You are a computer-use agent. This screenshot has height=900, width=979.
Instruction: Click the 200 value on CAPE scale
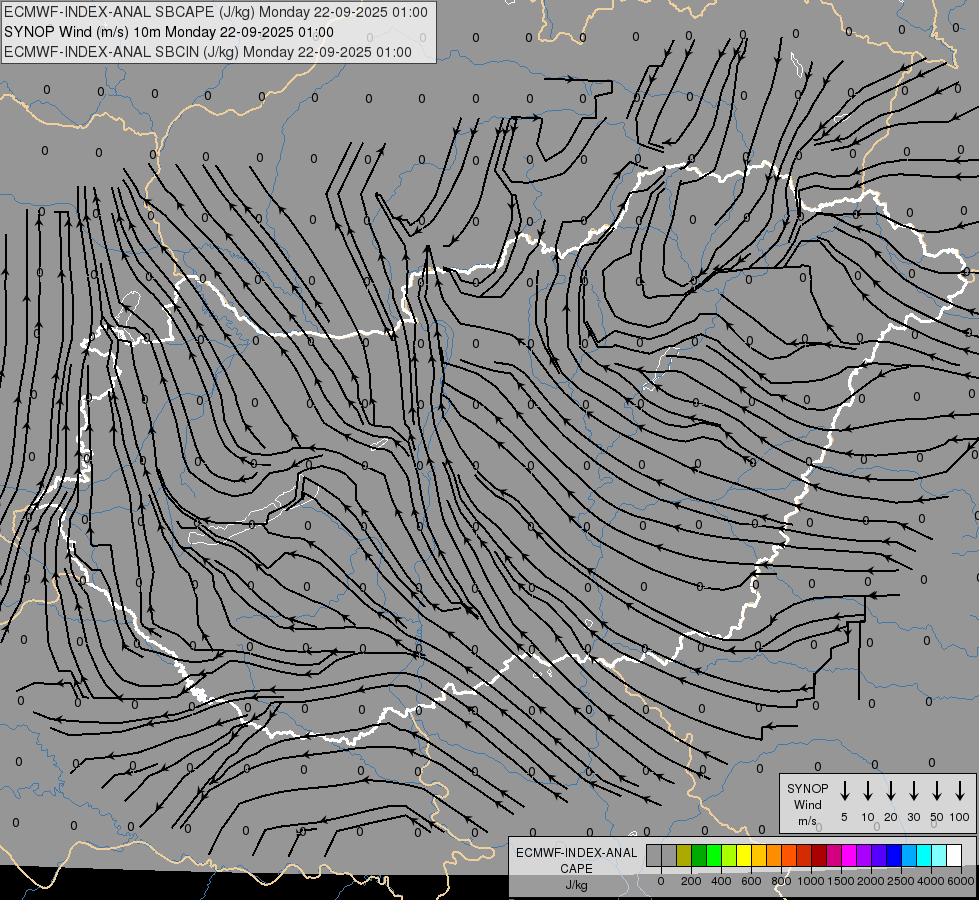[x=691, y=881]
